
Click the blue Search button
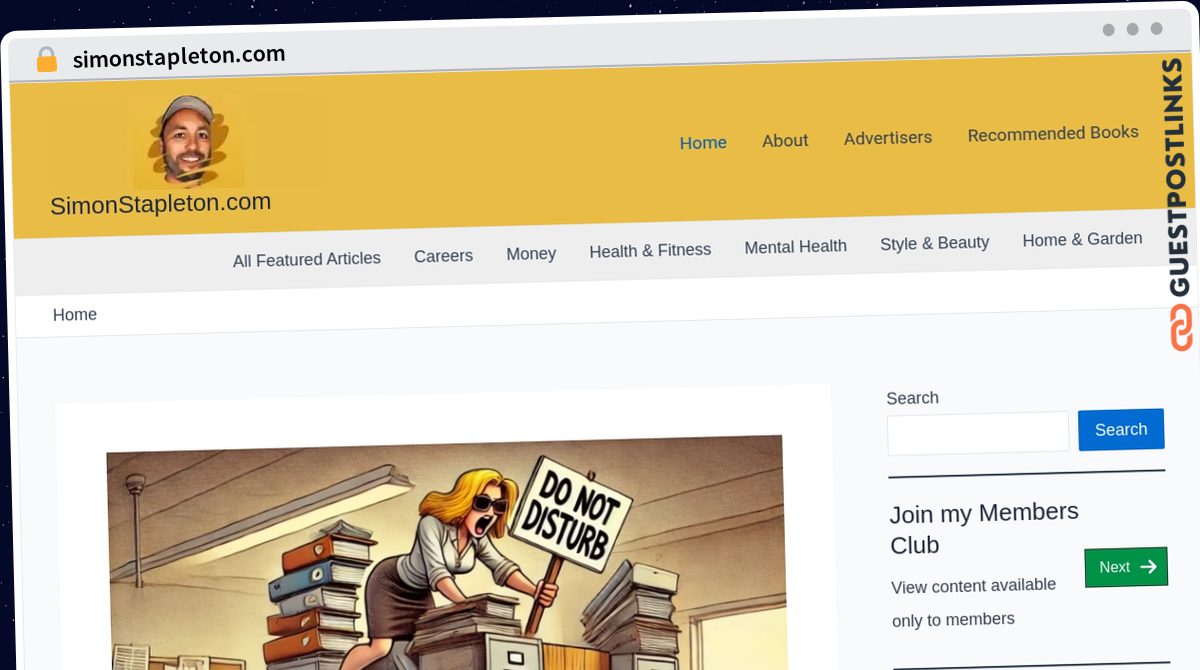click(1121, 429)
